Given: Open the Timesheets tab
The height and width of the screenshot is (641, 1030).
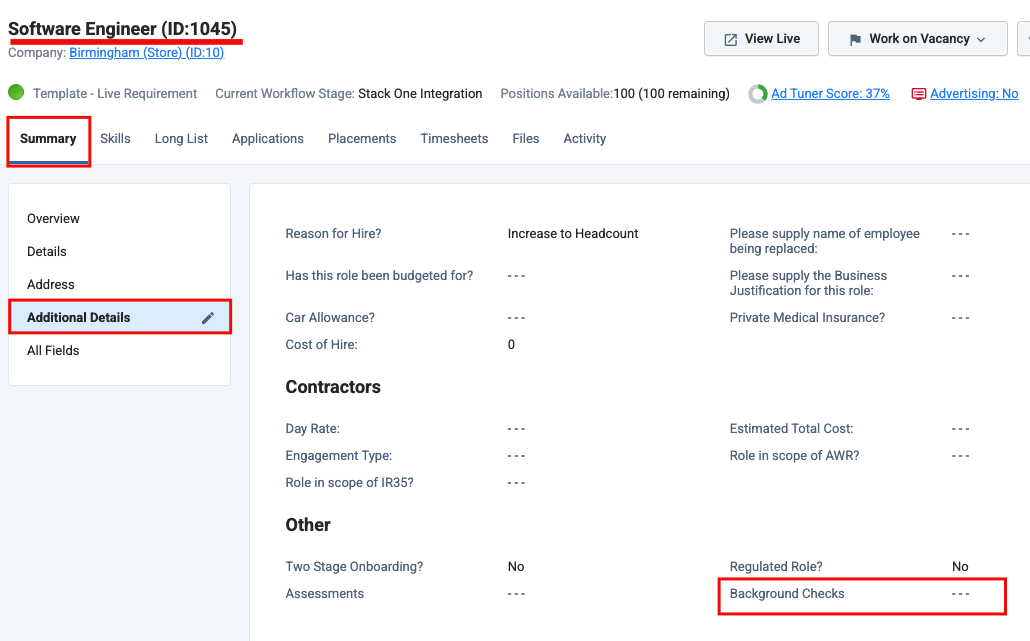Looking at the screenshot, I should (x=454, y=139).
